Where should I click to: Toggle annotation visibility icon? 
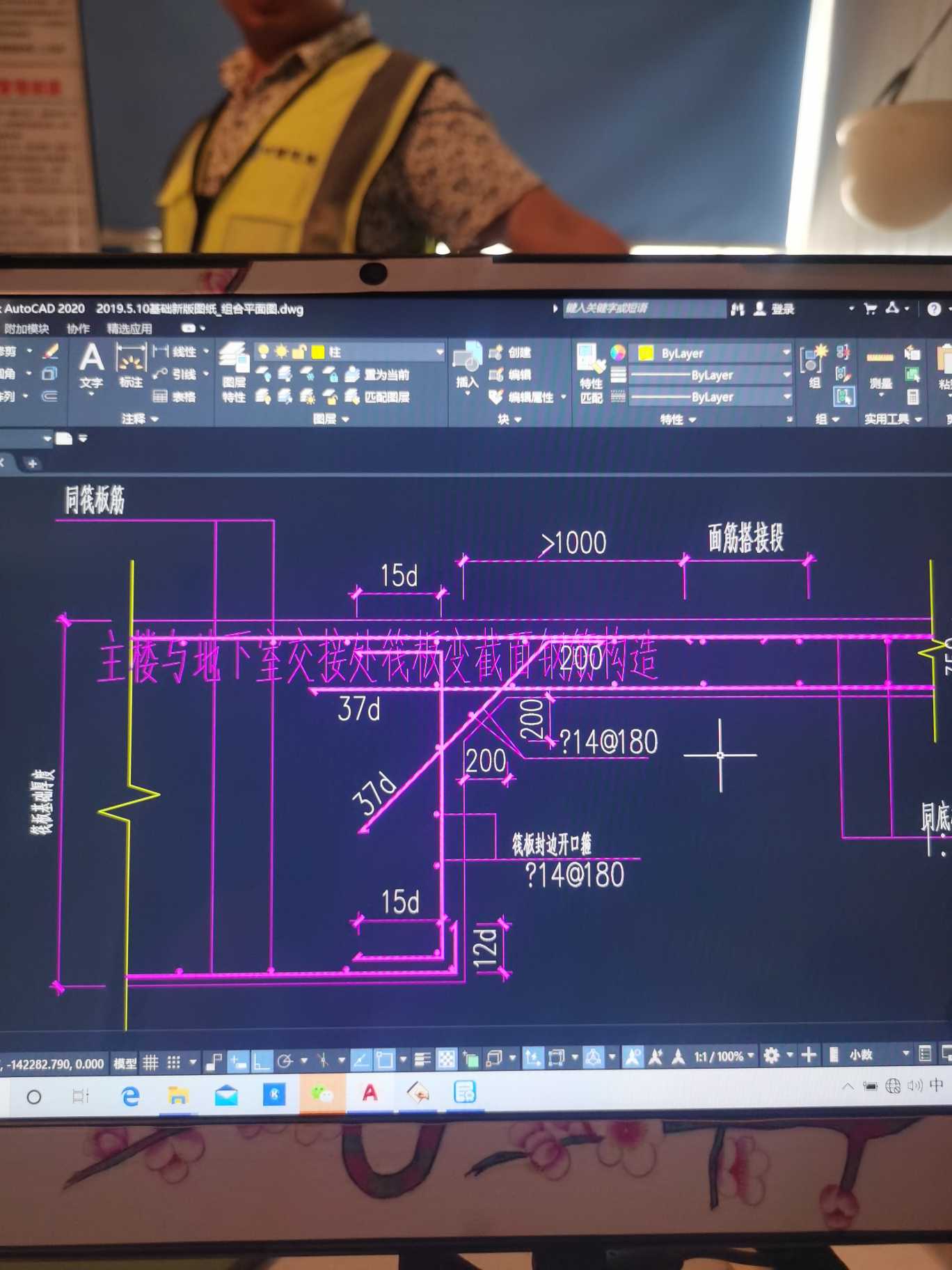pyautogui.click(x=633, y=1057)
